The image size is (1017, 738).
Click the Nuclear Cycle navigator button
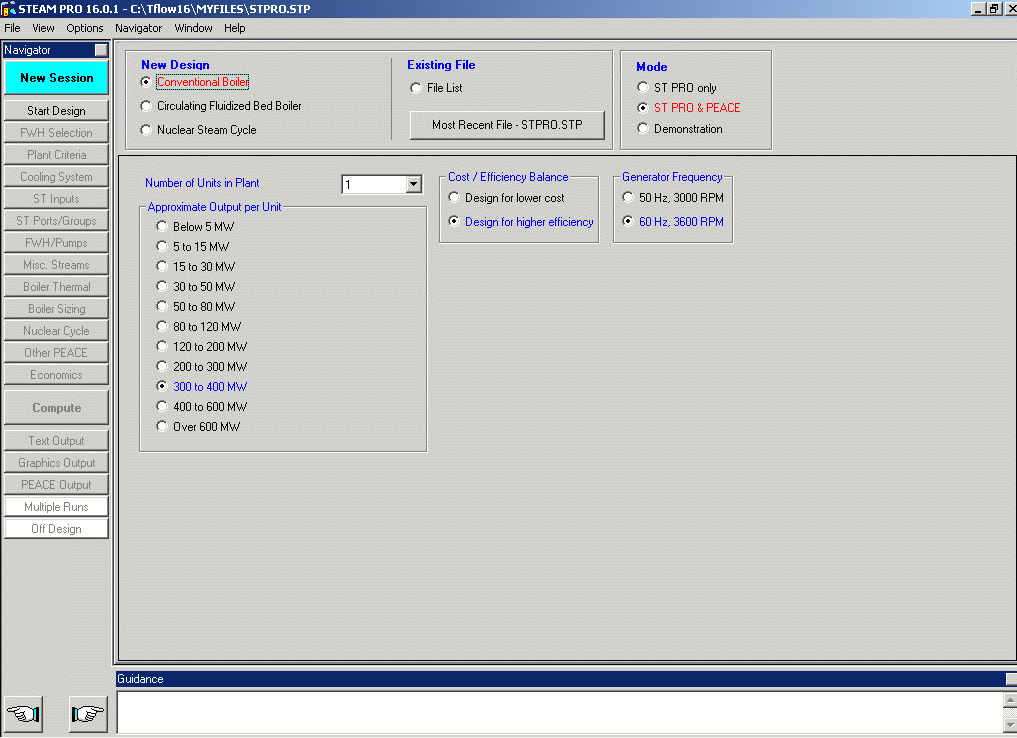pos(56,331)
